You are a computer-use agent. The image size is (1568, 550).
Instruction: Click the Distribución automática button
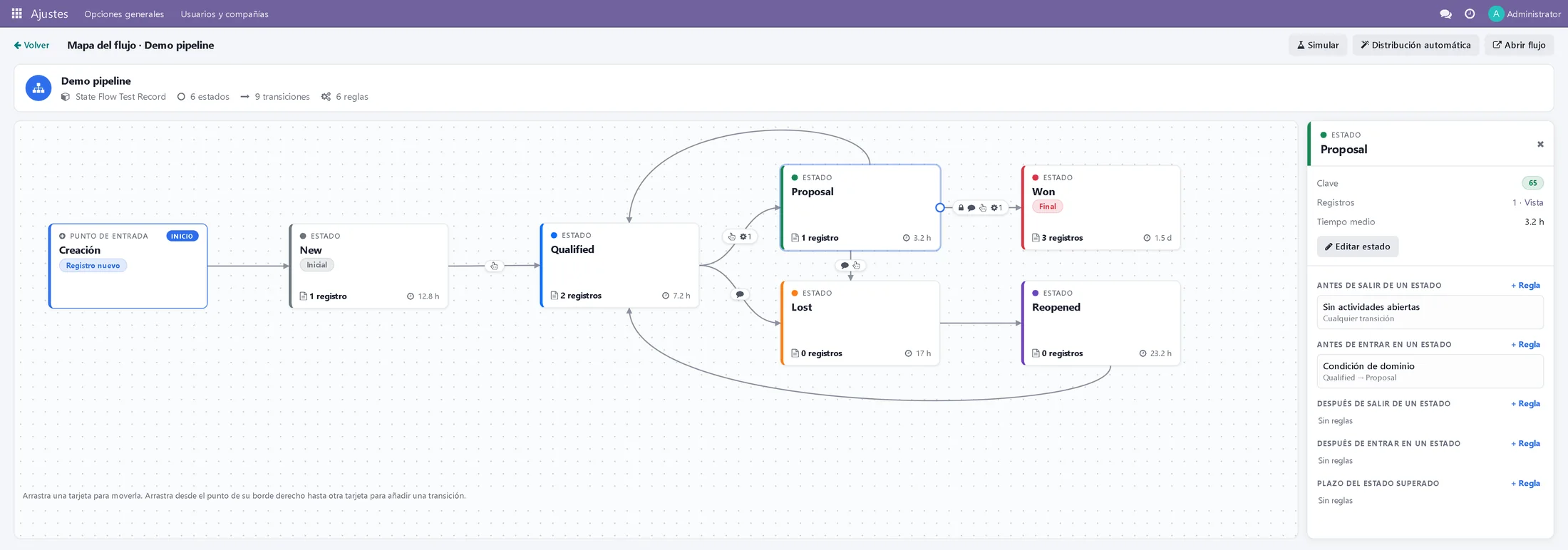(1415, 45)
